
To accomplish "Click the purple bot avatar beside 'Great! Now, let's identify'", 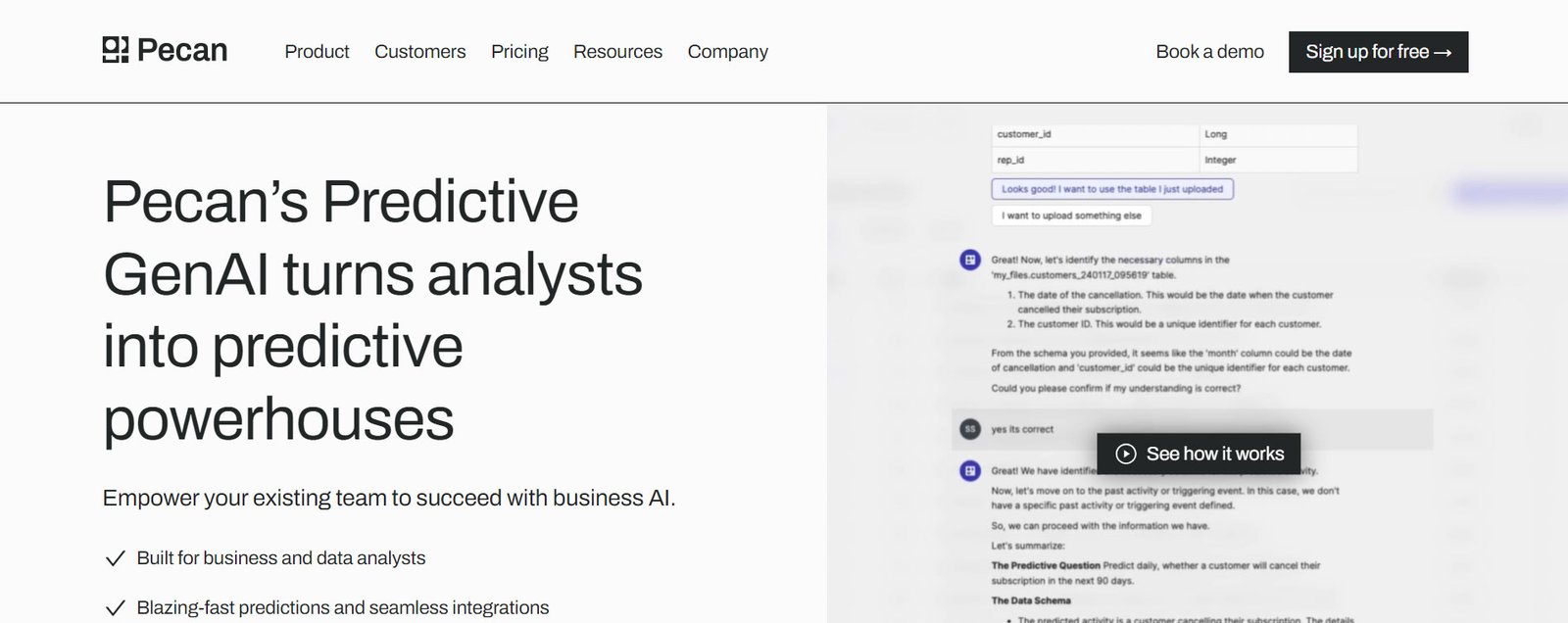I will click(x=970, y=261).
